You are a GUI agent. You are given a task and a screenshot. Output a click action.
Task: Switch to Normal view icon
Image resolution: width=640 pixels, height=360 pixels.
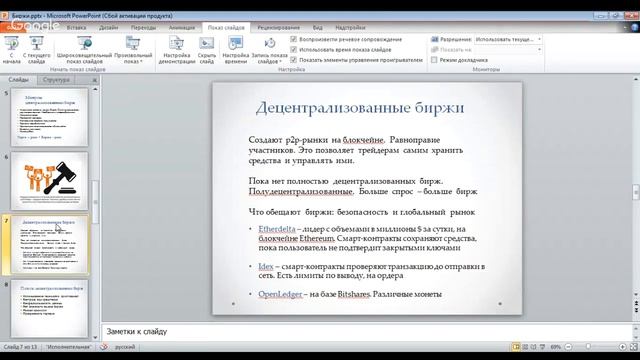click(516, 347)
